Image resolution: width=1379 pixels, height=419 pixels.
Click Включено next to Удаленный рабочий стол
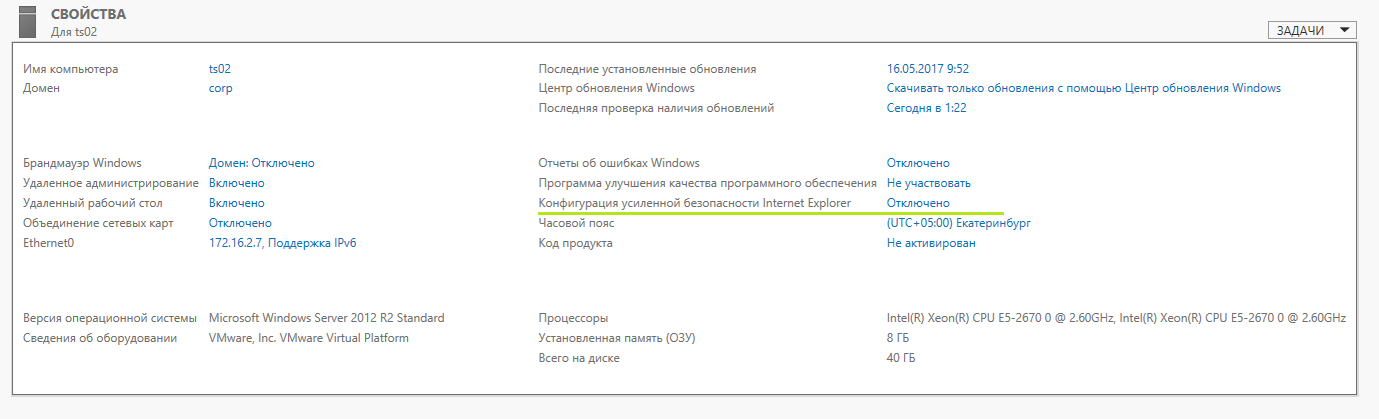coord(237,203)
